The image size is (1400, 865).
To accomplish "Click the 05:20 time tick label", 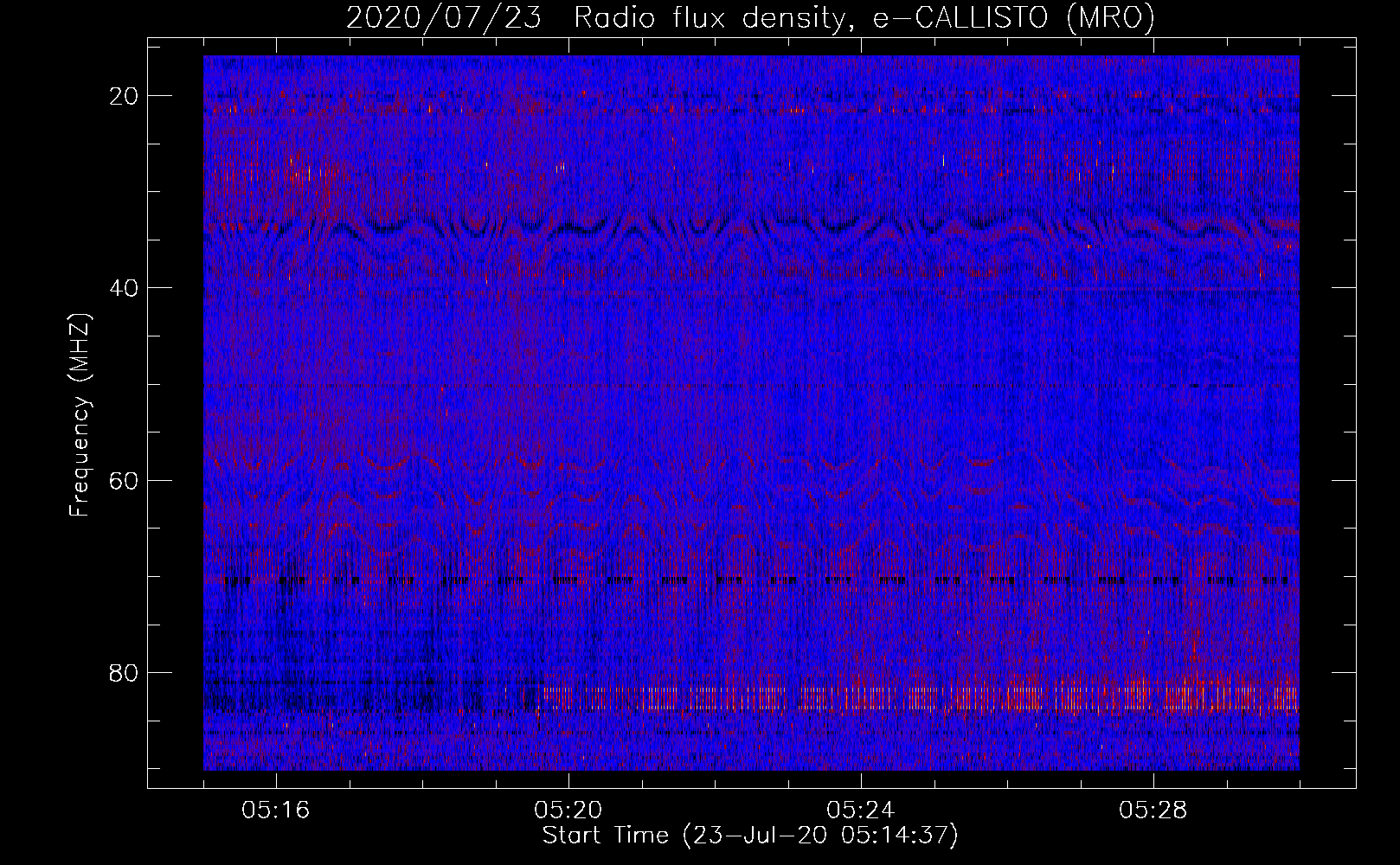I will pyautogui.click(x=568, y=811).
